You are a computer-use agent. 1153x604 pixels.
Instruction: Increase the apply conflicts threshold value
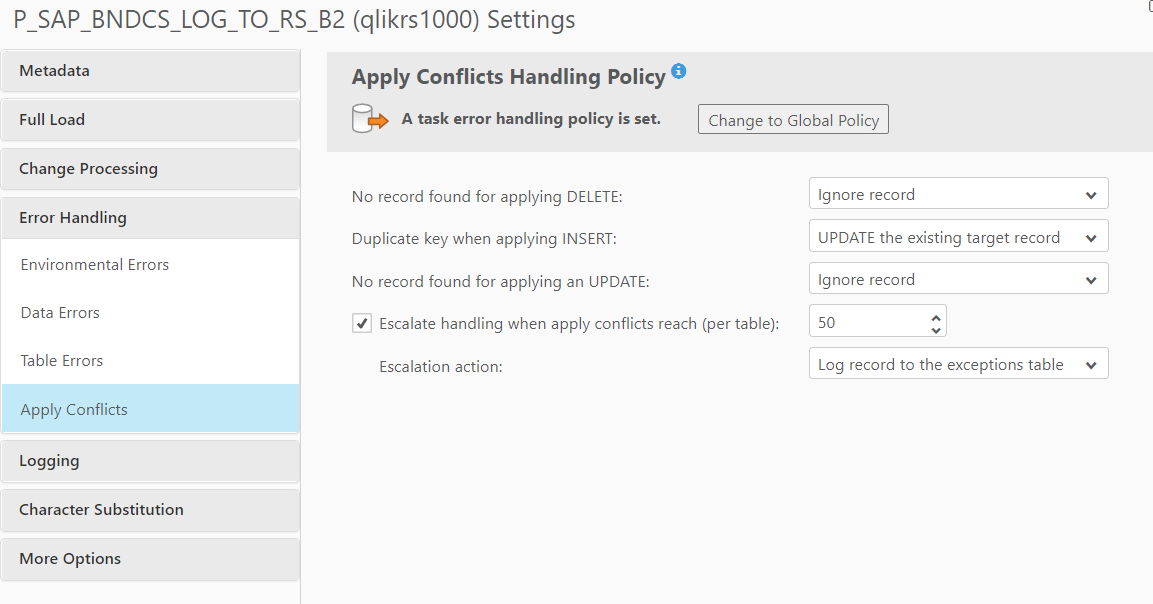pyautogui.click(x=936, y=316)
